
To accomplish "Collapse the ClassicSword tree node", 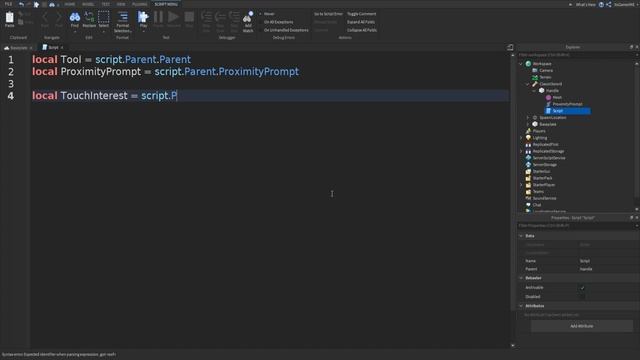I will 528,84.
